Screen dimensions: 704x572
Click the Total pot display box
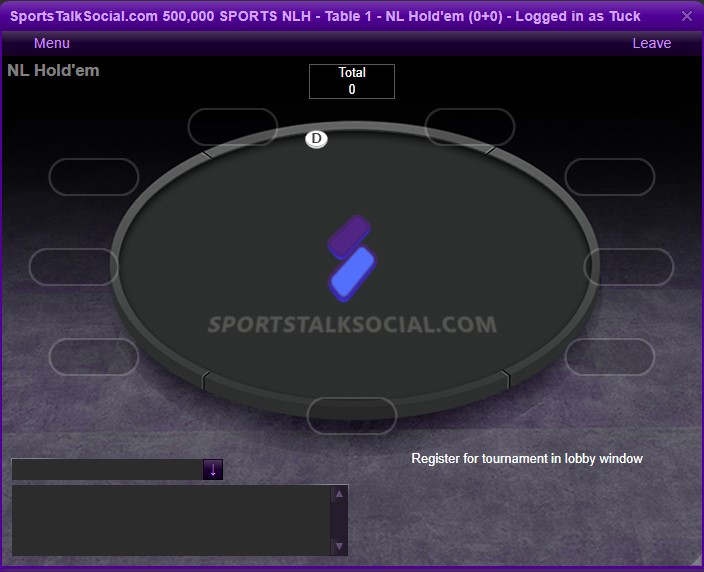tap(352, 81)
